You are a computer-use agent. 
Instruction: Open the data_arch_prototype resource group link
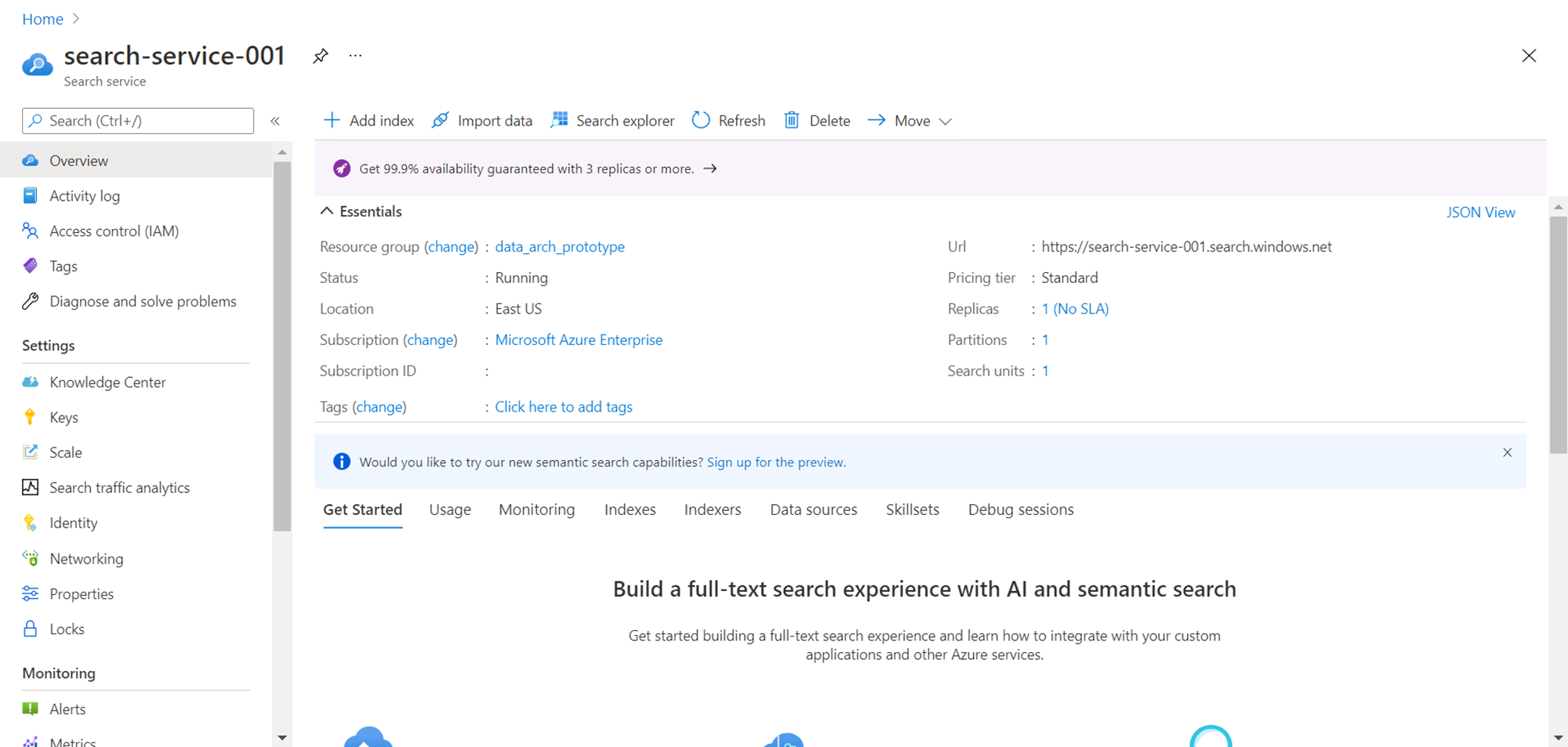coord(560,247)
